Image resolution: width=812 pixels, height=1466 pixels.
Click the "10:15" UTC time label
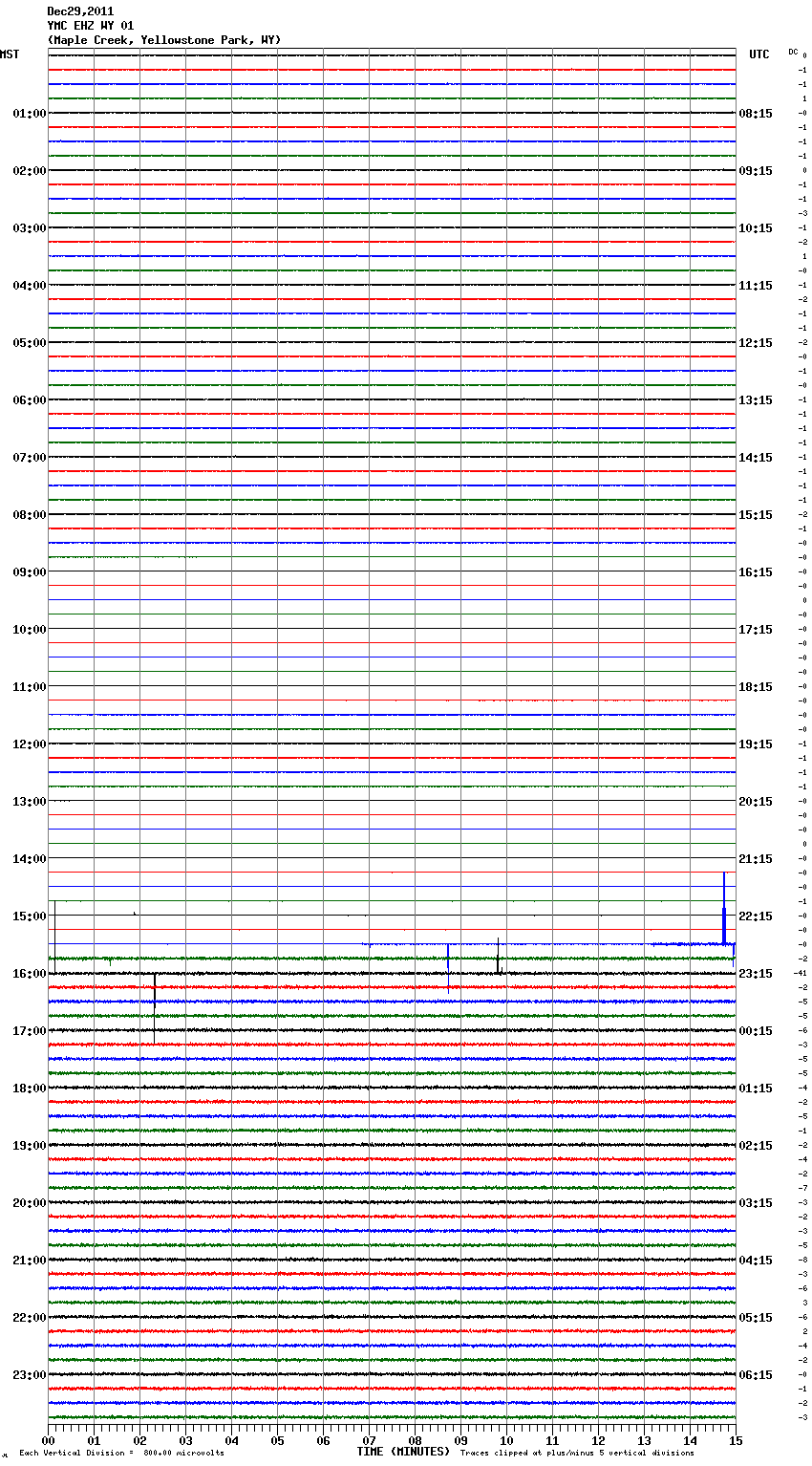756,228
